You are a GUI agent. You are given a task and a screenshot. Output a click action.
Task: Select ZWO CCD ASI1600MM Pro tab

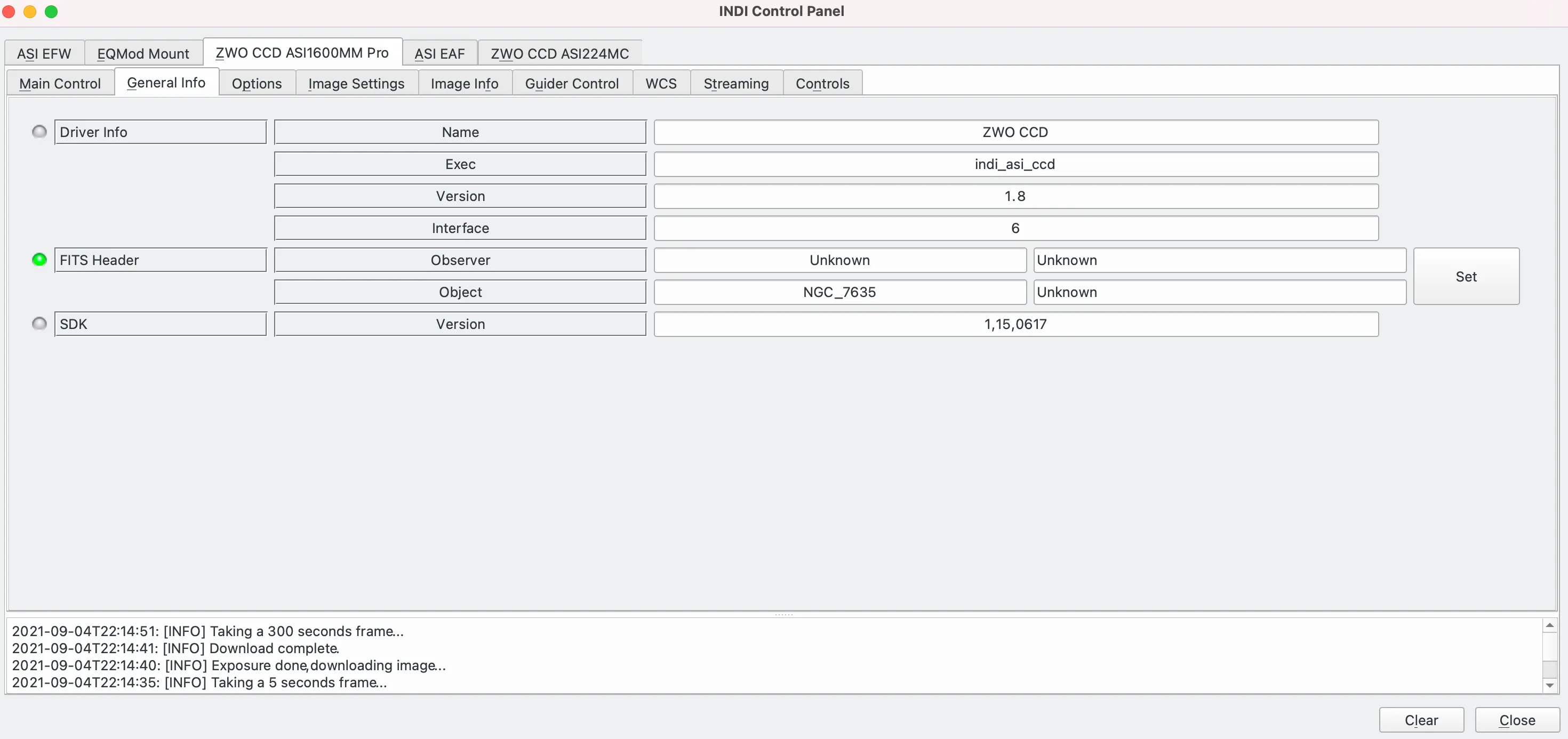click(x=302, y=52)
